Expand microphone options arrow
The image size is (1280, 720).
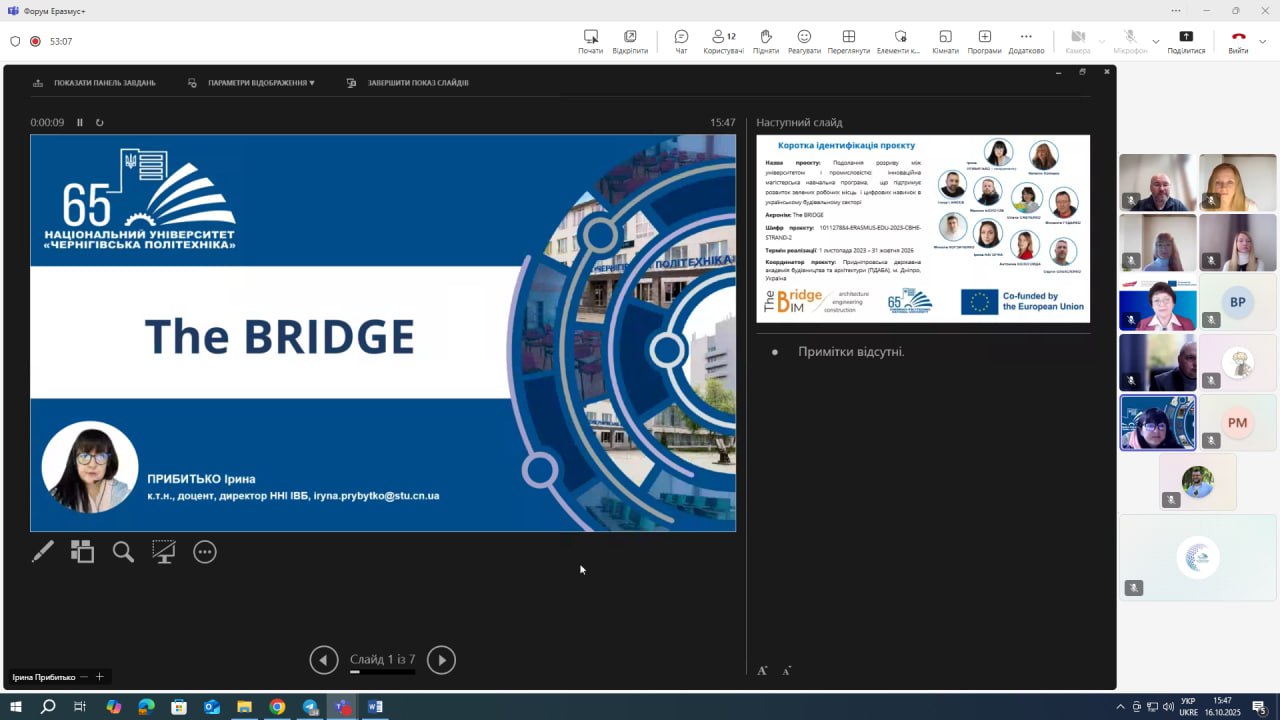[x=1156, y=42]
